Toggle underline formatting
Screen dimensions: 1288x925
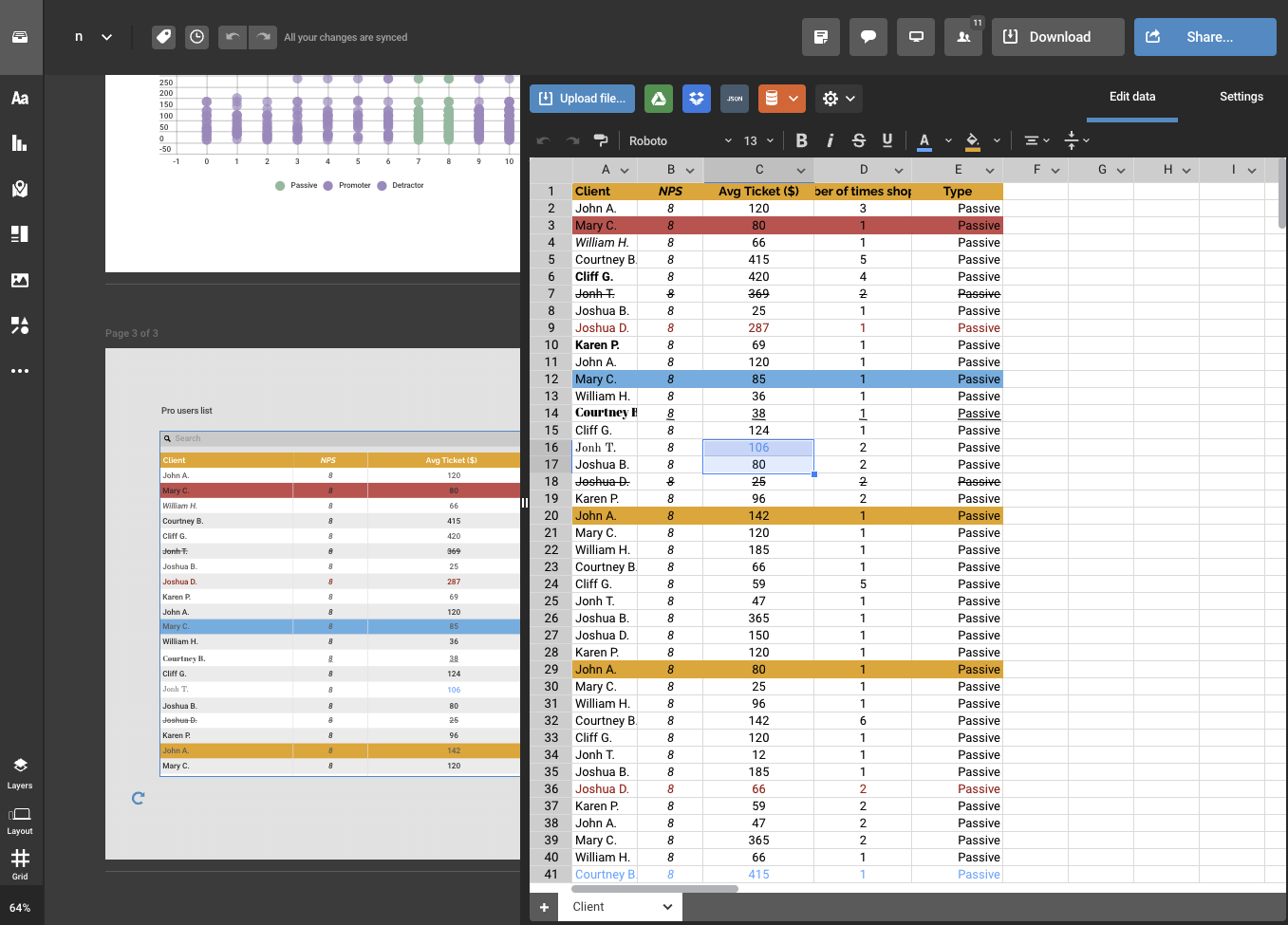point(887,139)
